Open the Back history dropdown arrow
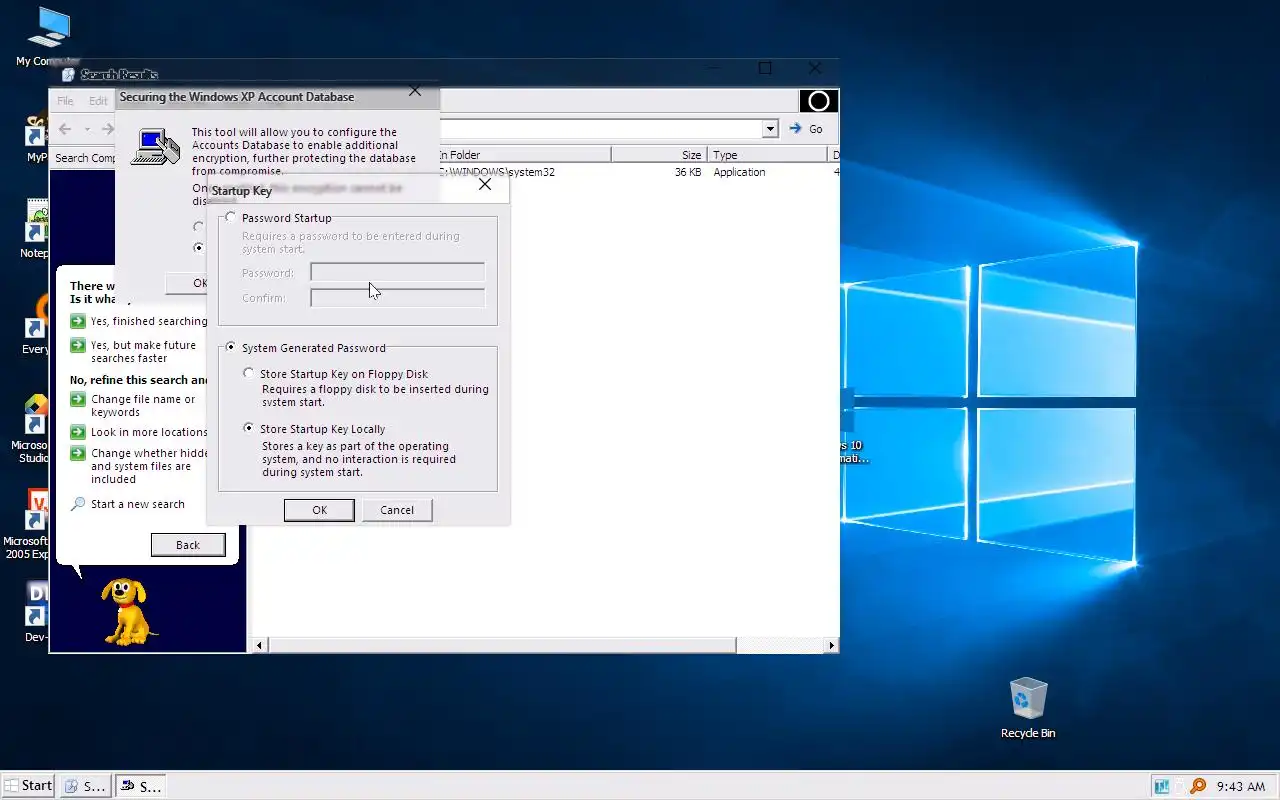Viewport: 1280px width, 800px height. 87,129
